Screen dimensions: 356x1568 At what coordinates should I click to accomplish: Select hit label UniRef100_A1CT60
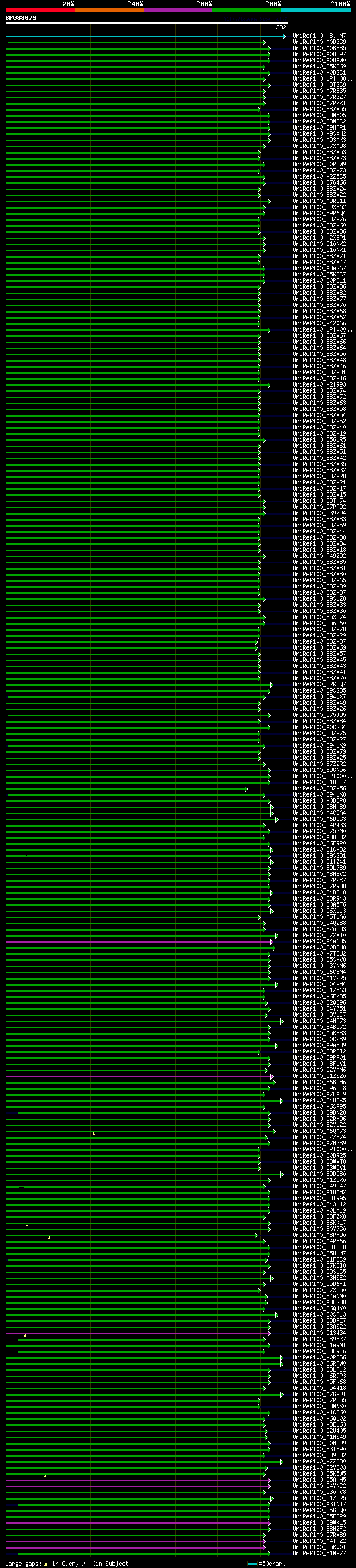[319, 1413]
